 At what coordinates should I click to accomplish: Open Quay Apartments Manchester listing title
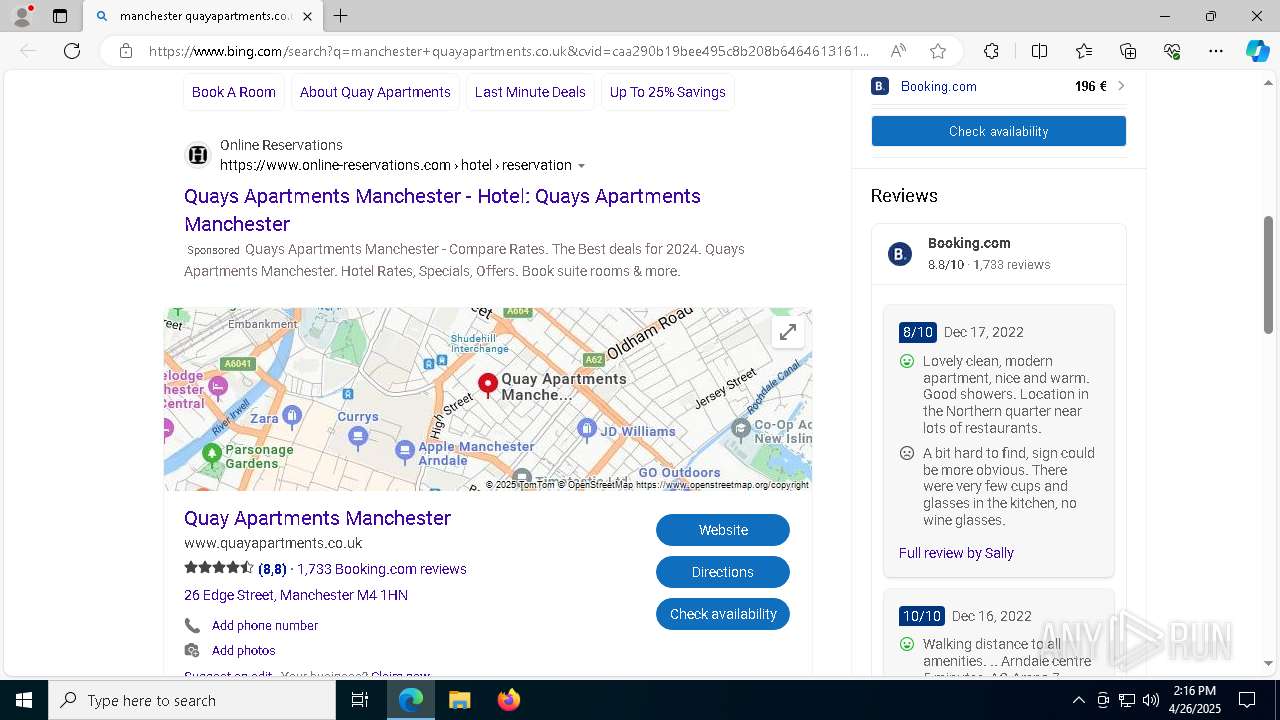point(317,518)
